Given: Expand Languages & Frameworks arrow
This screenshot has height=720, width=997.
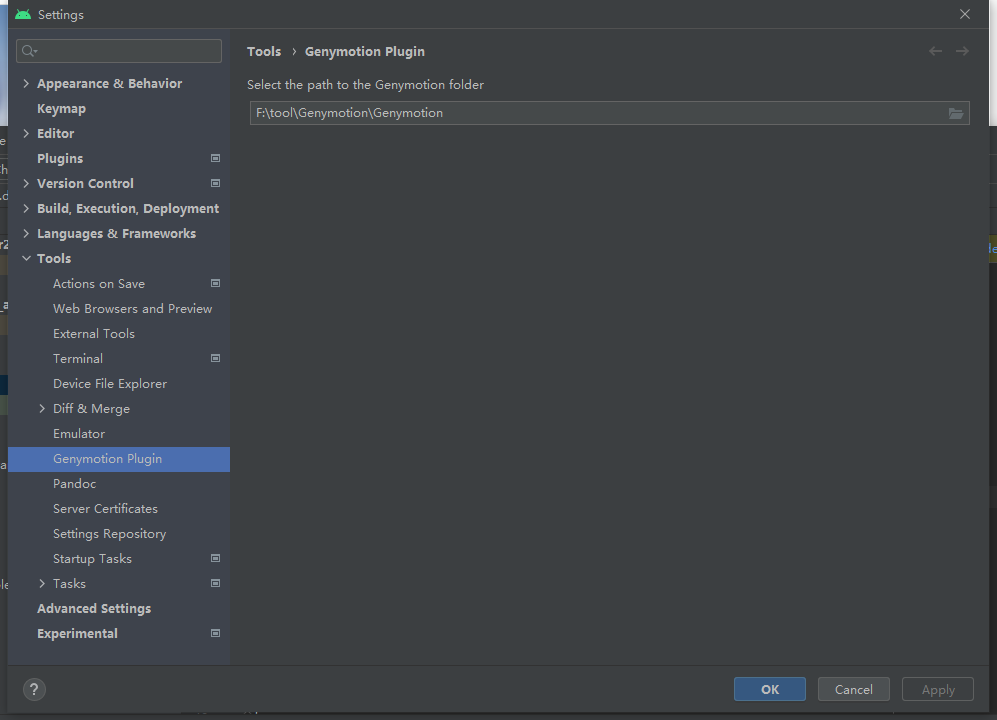Looking at the screenshot, I should 26,233.
